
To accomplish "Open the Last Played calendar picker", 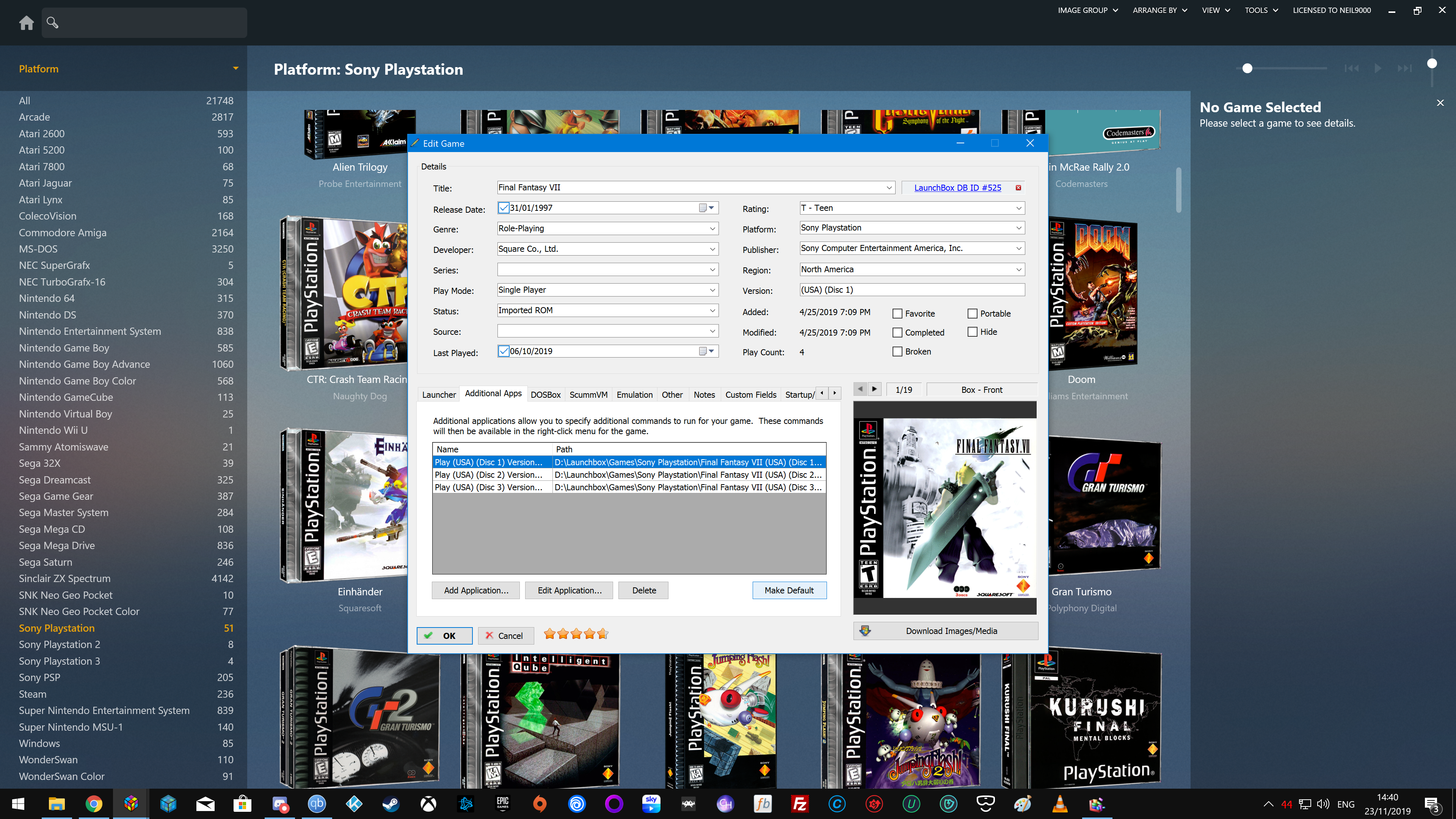I will click(x=706, y=351).
